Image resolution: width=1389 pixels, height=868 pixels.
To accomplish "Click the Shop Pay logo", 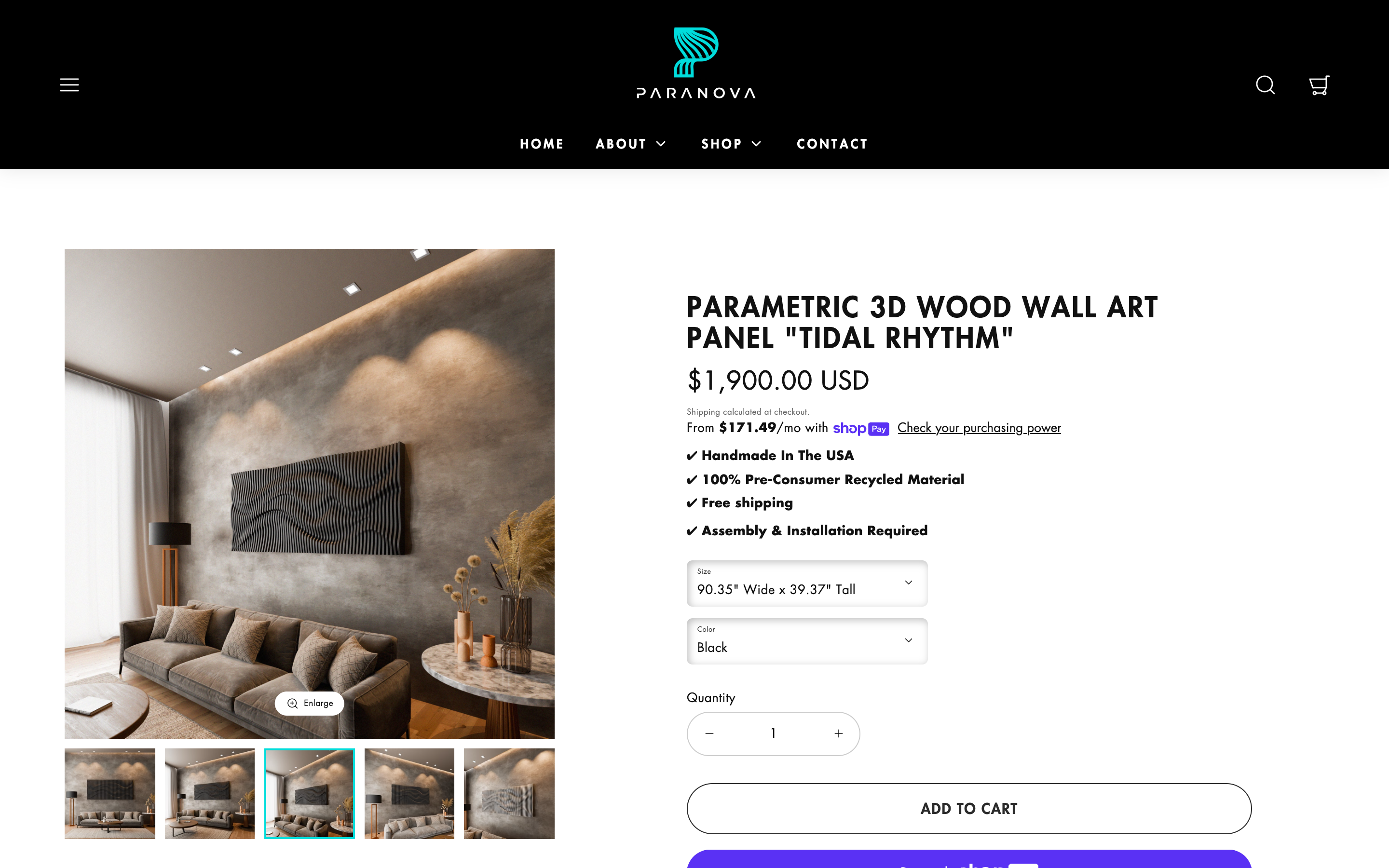I will point(860,428).
